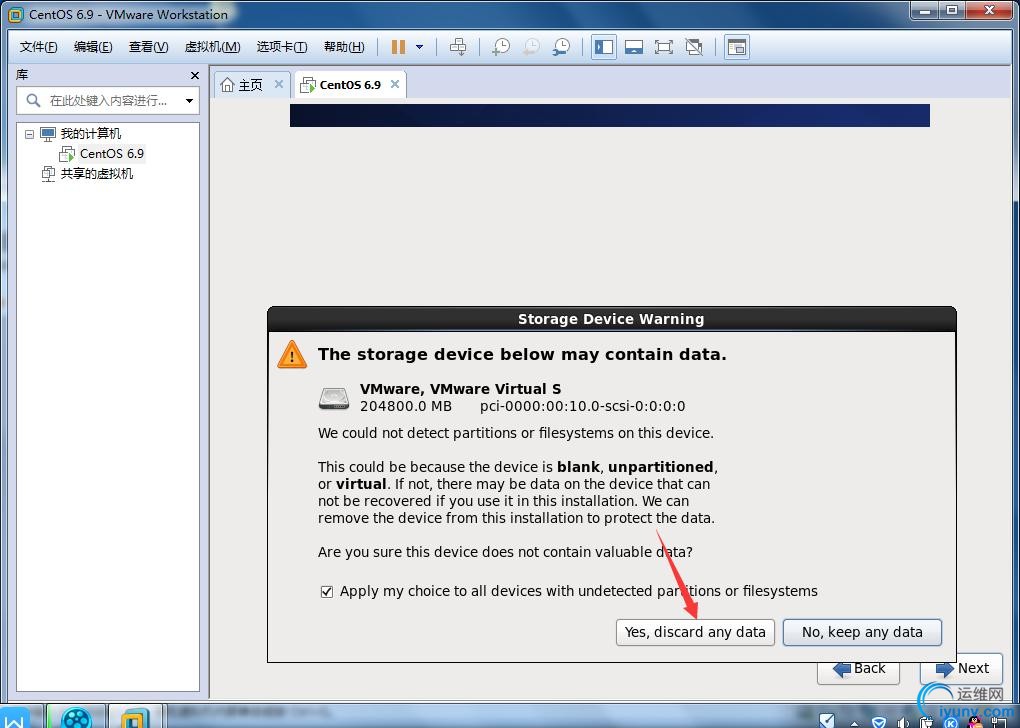Click the volume speaker tray icon
1020x728 pixels.
(x=903, y=722)
